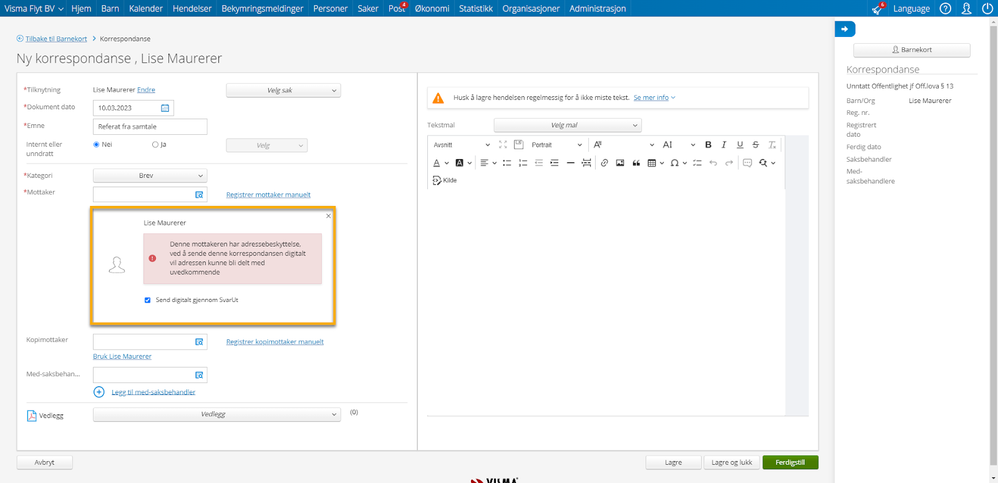Image resolution: width=998 pixels, height=483 pixels.
Task: Open the Kategori dropdown showing Brev
Action: [150, 175]
